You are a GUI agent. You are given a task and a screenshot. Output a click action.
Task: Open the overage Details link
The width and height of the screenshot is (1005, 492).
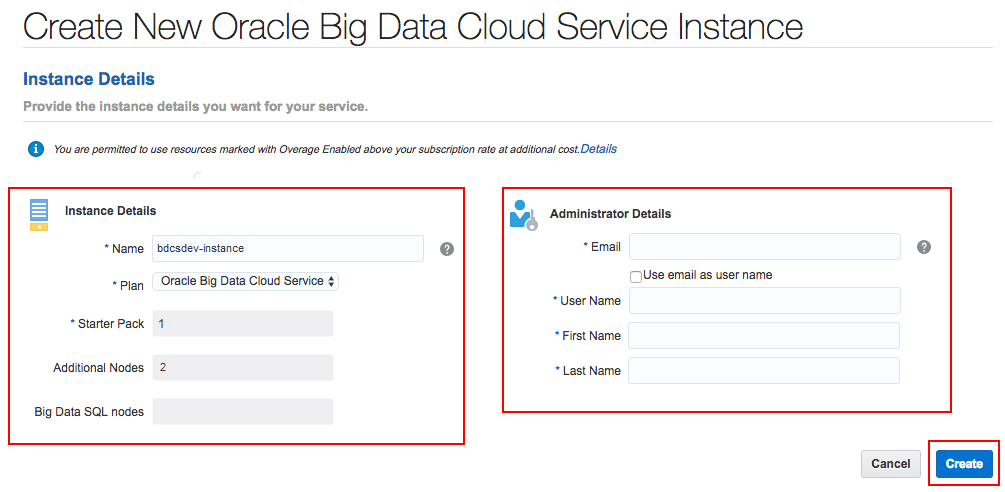(599, 149)
